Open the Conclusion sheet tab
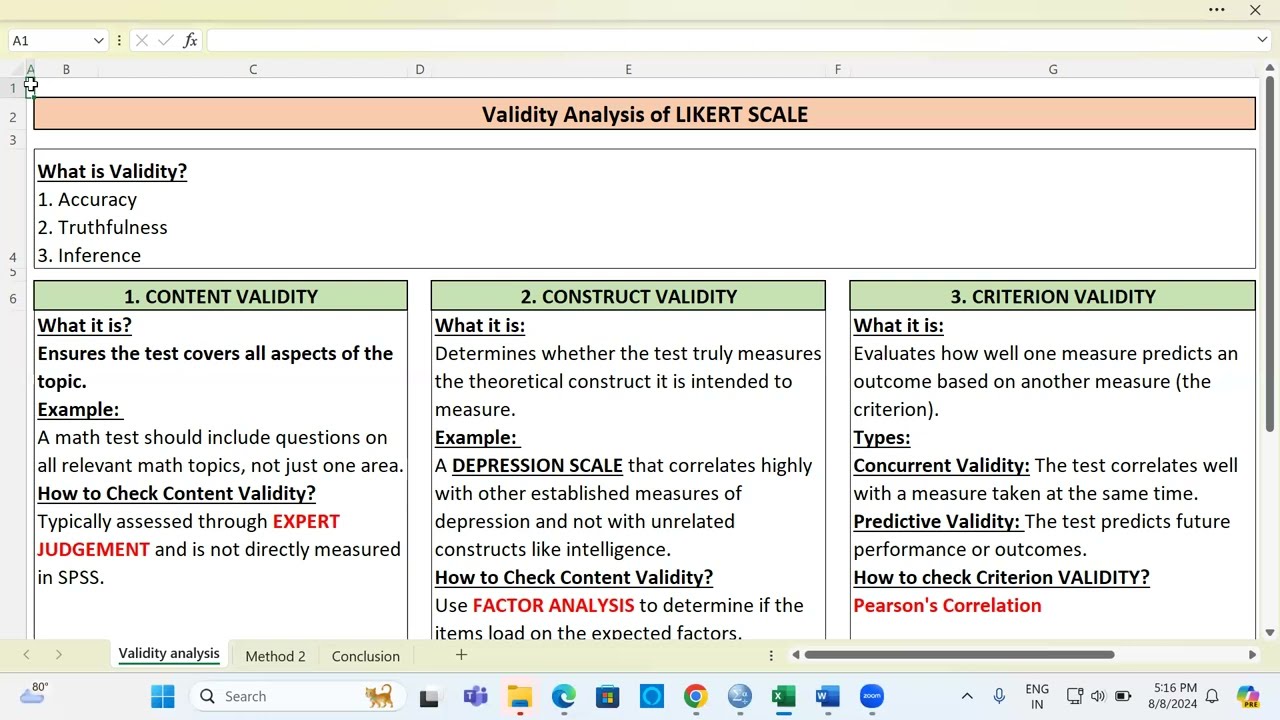 [365, 656]
